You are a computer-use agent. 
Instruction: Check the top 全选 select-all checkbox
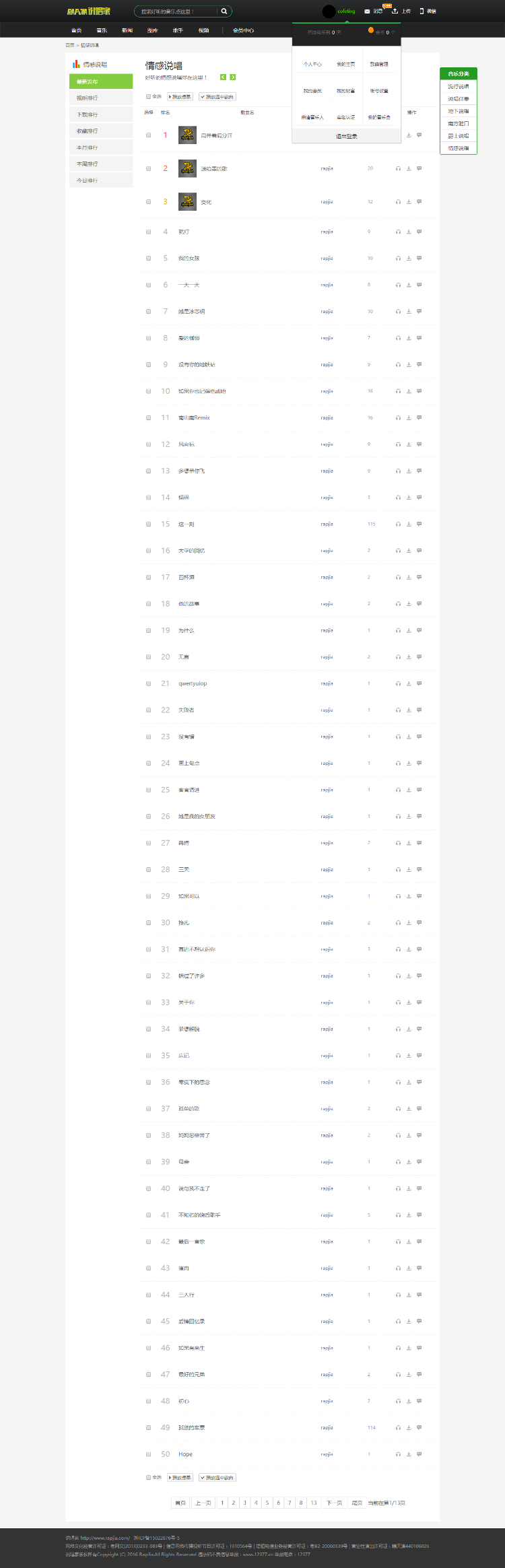(148, 97)
